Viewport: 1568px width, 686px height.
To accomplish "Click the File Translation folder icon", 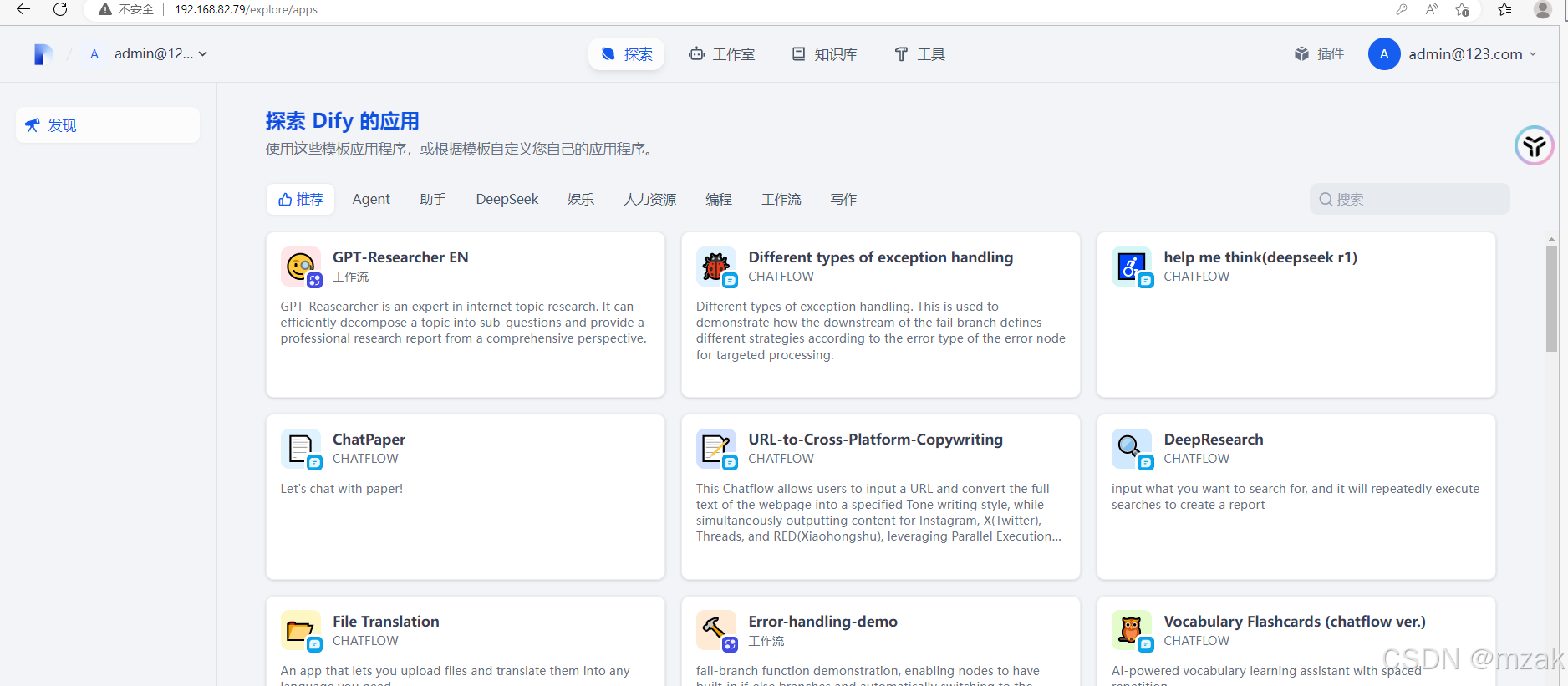I will [301, 631].
